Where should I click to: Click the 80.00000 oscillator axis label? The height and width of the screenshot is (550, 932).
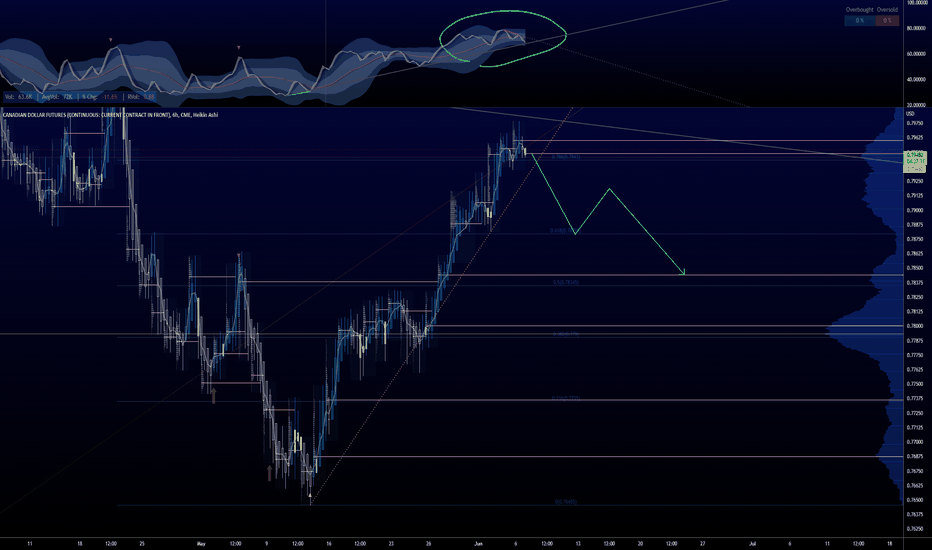point(916,28)
